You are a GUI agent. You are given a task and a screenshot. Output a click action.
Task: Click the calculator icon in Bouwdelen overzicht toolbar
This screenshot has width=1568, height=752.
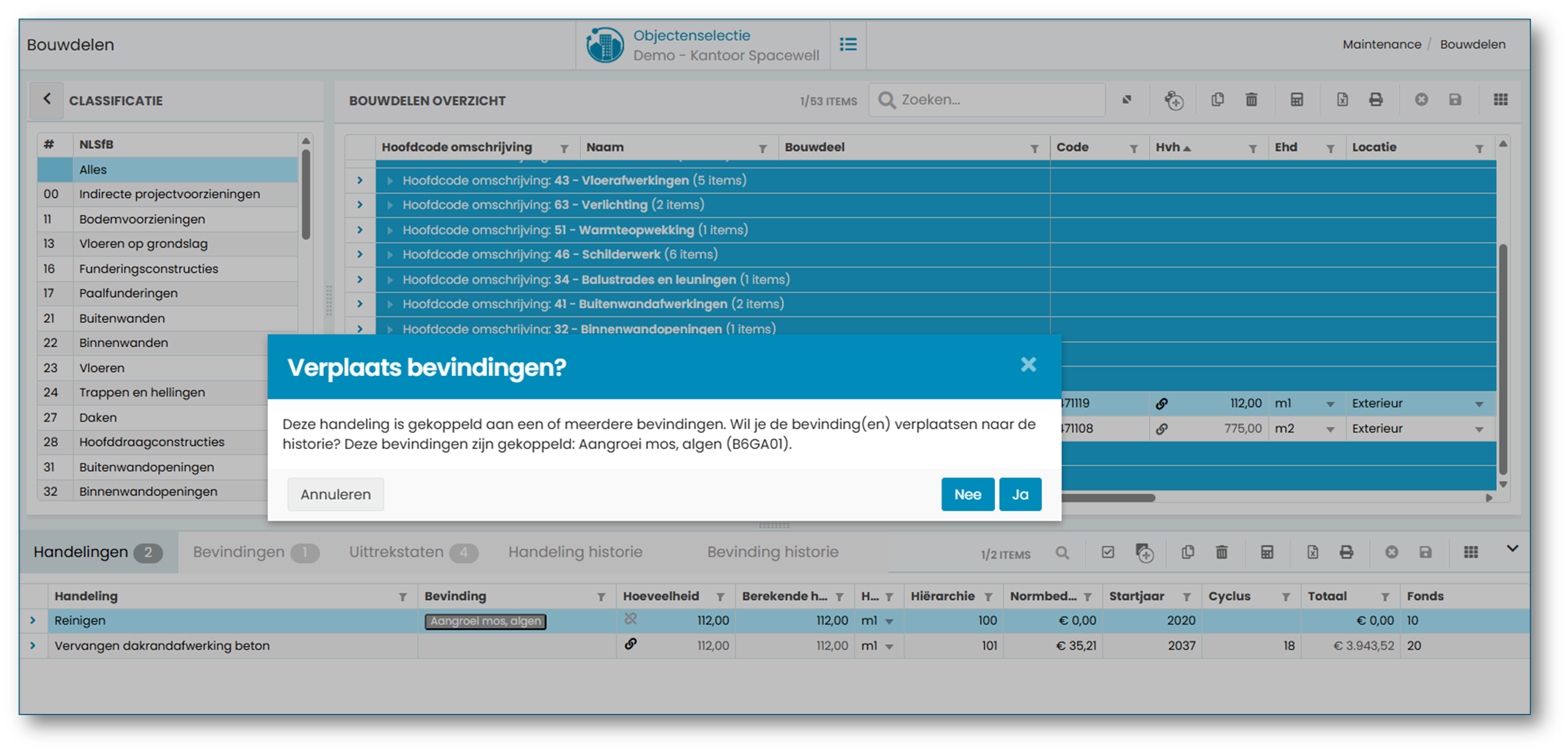point(1297,100)
